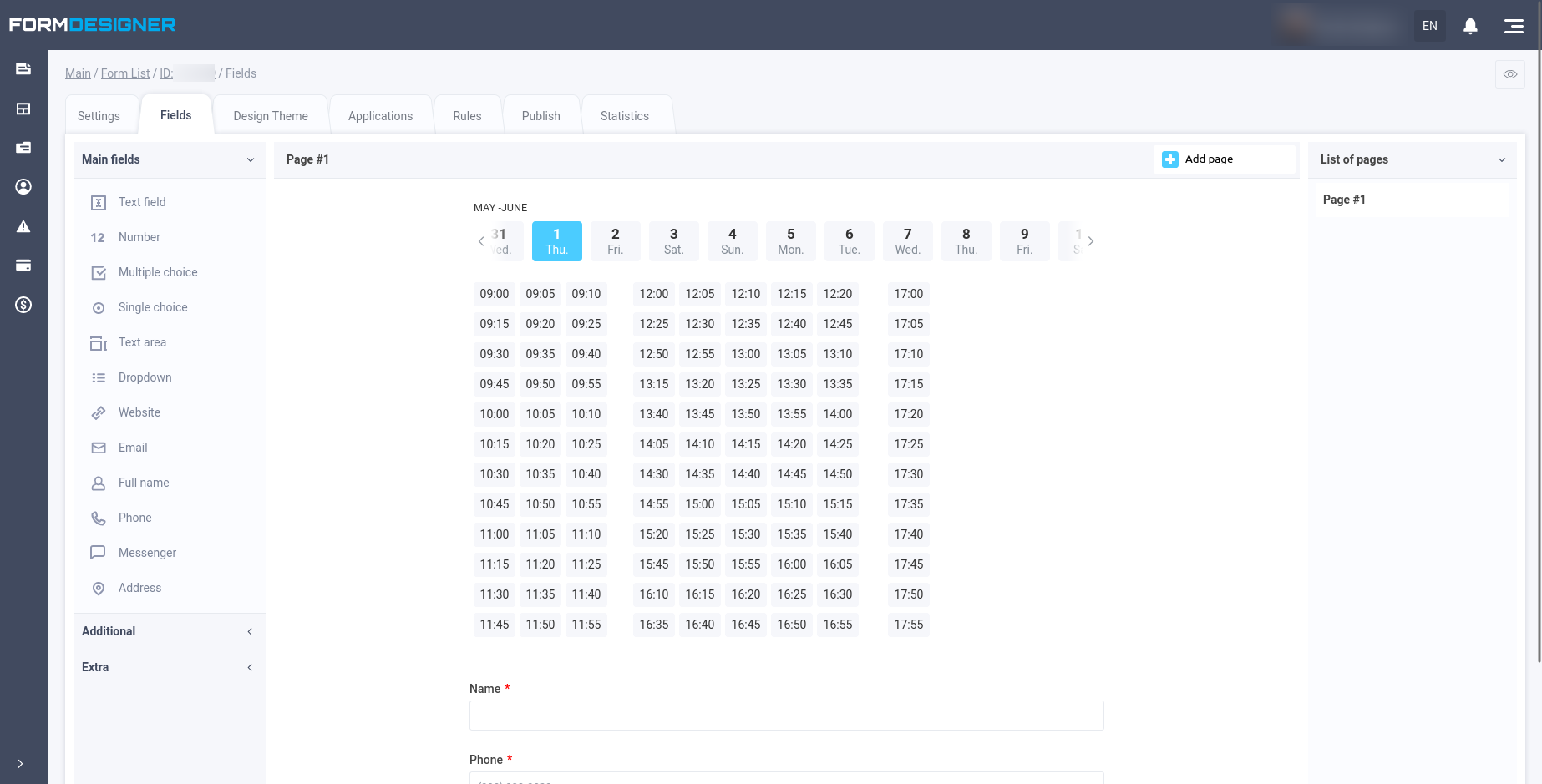The width and height of the screenshot is (1542, 784).
Task: Select date 2 Fri. in calendar
Action: [x=616, y=241]
